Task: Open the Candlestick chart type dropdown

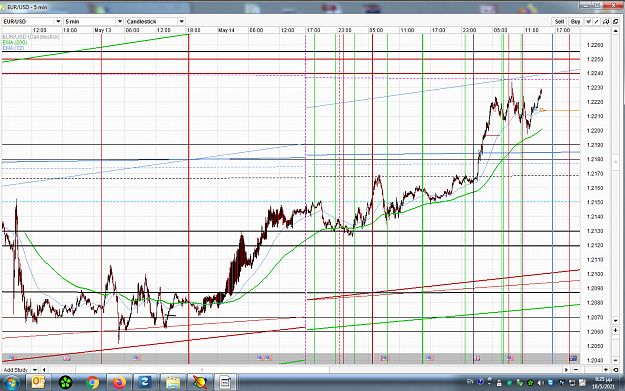Action: (x=155, y=22)
